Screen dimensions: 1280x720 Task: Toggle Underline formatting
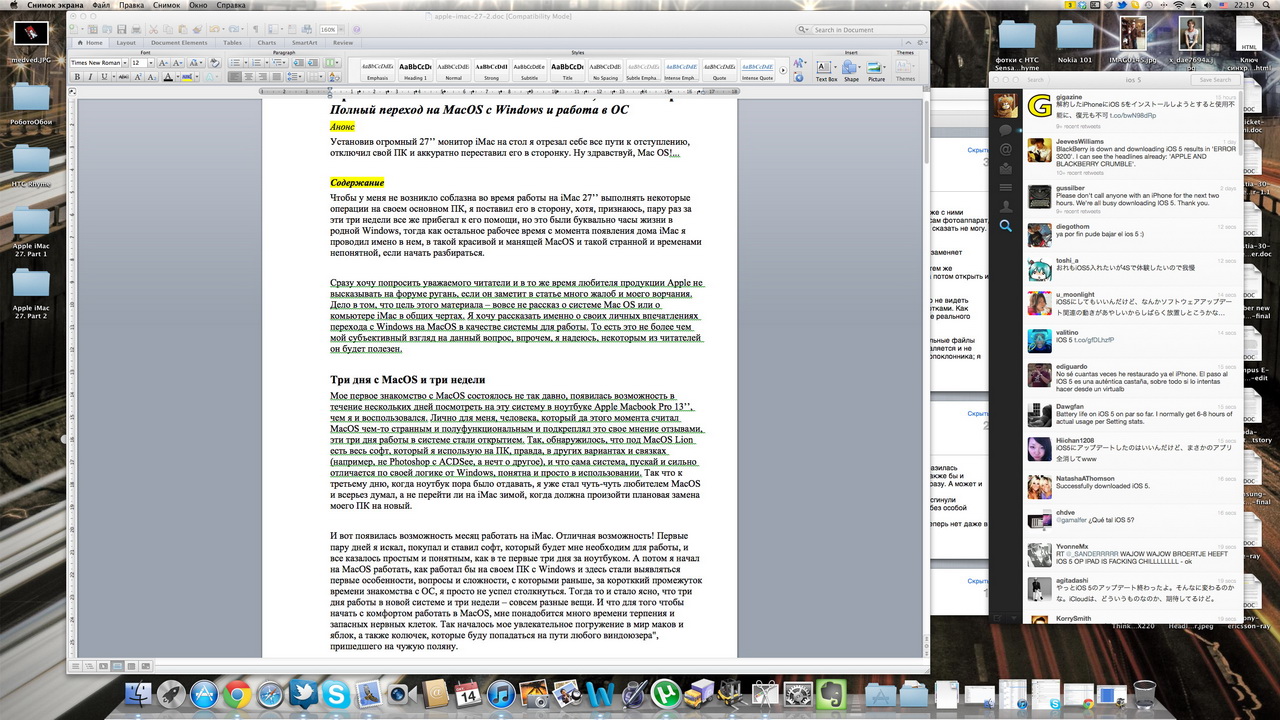(104, 77)
